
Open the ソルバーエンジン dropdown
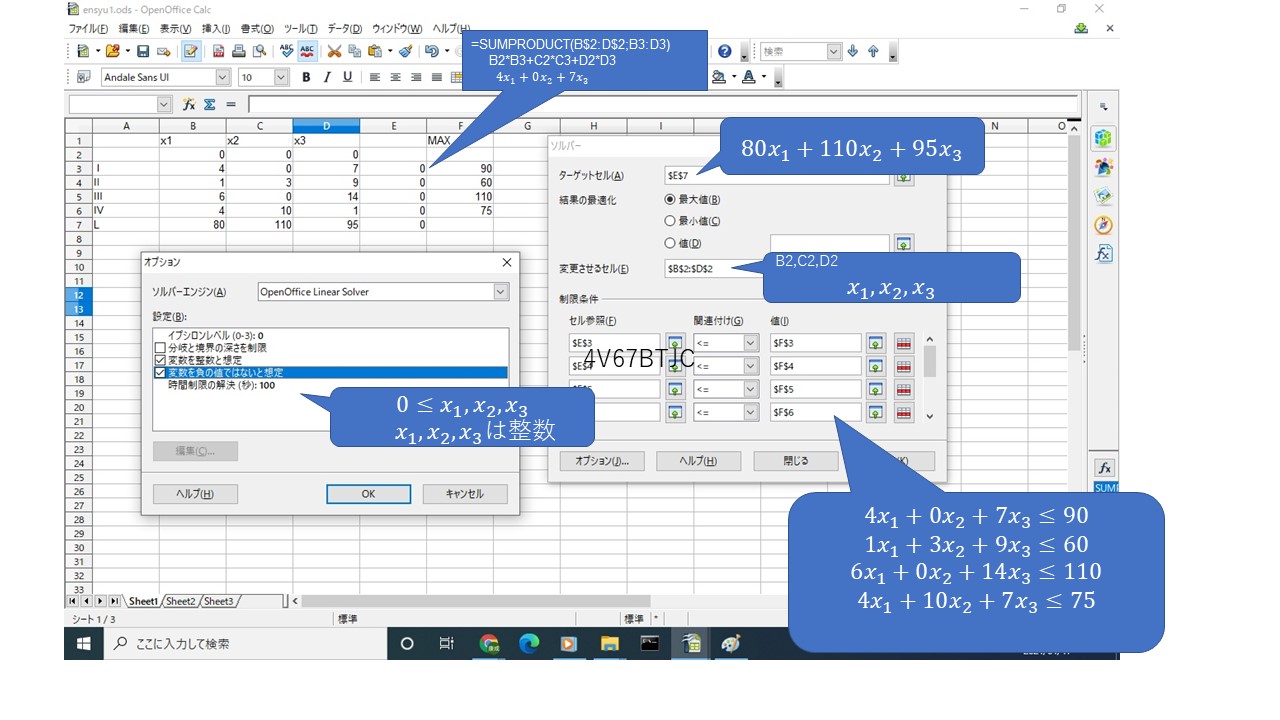click(x=500, y=292)
